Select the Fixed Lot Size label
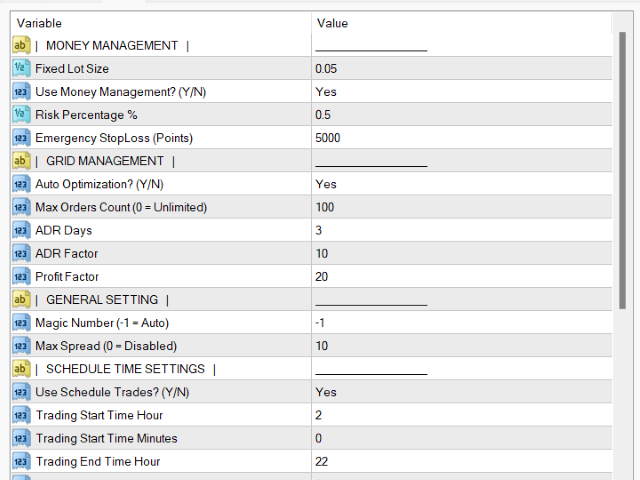 pyautogui.click(x=72, y=69)
